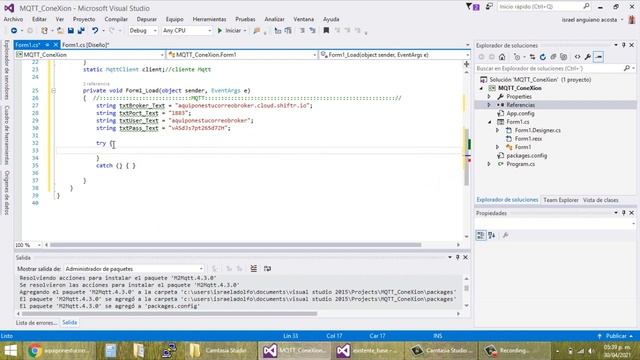
Task: Click the Open File folder toolbar icon
Action: point(60,31)
